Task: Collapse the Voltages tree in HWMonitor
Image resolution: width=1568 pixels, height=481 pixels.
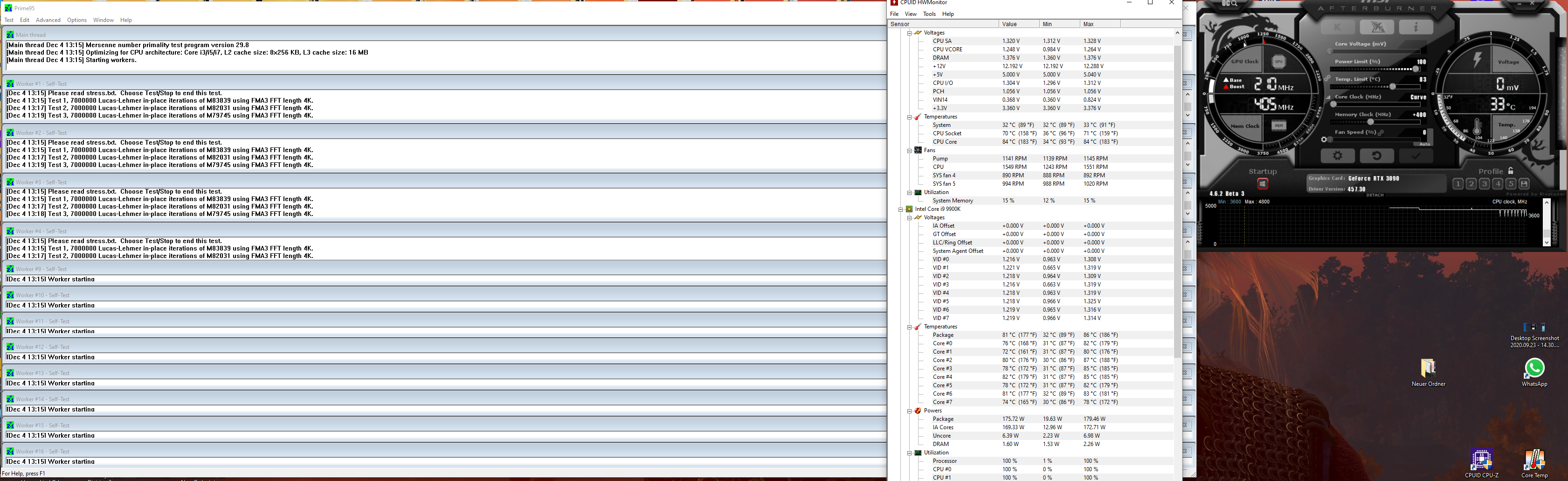Action: [x=909, y=32]
